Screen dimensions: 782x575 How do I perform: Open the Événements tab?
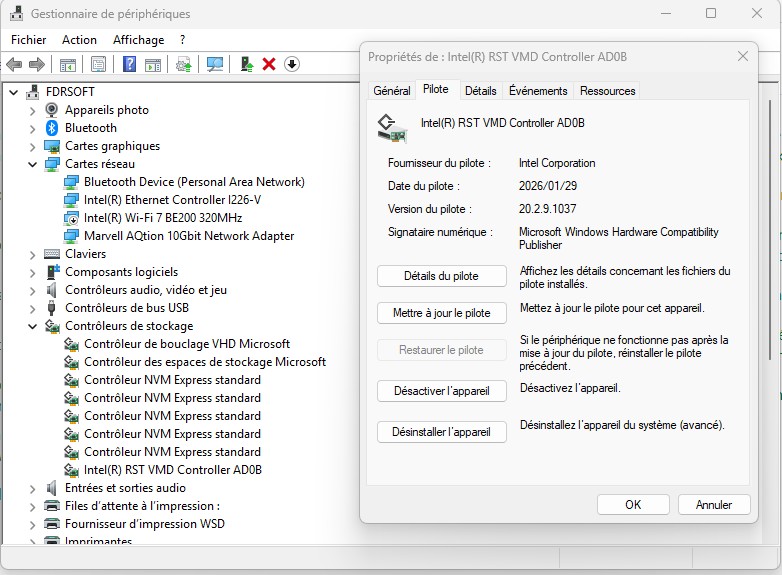click(x=537, y=91)
